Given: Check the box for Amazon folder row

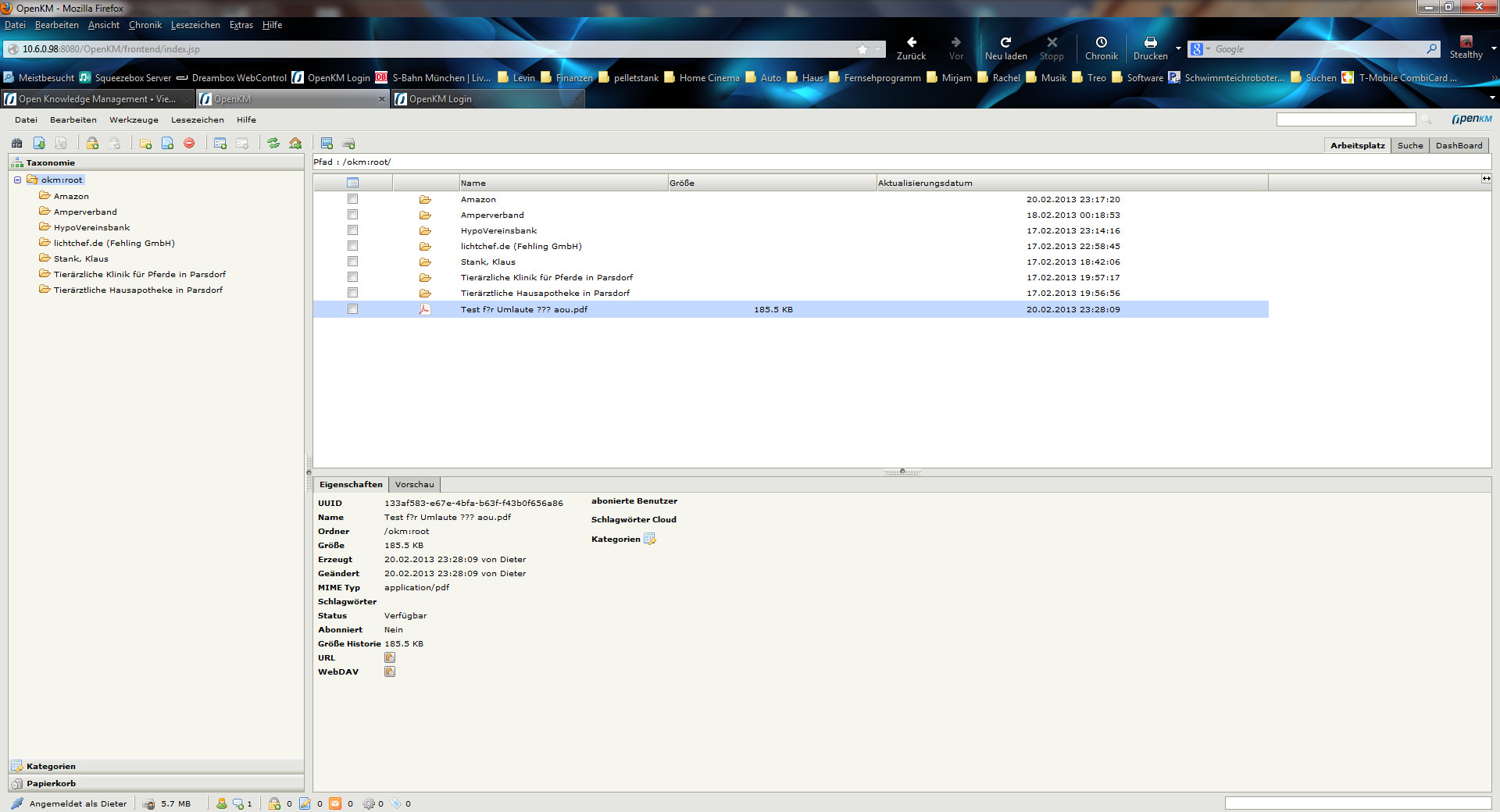Looking at the screenshot, I should 352,199.
